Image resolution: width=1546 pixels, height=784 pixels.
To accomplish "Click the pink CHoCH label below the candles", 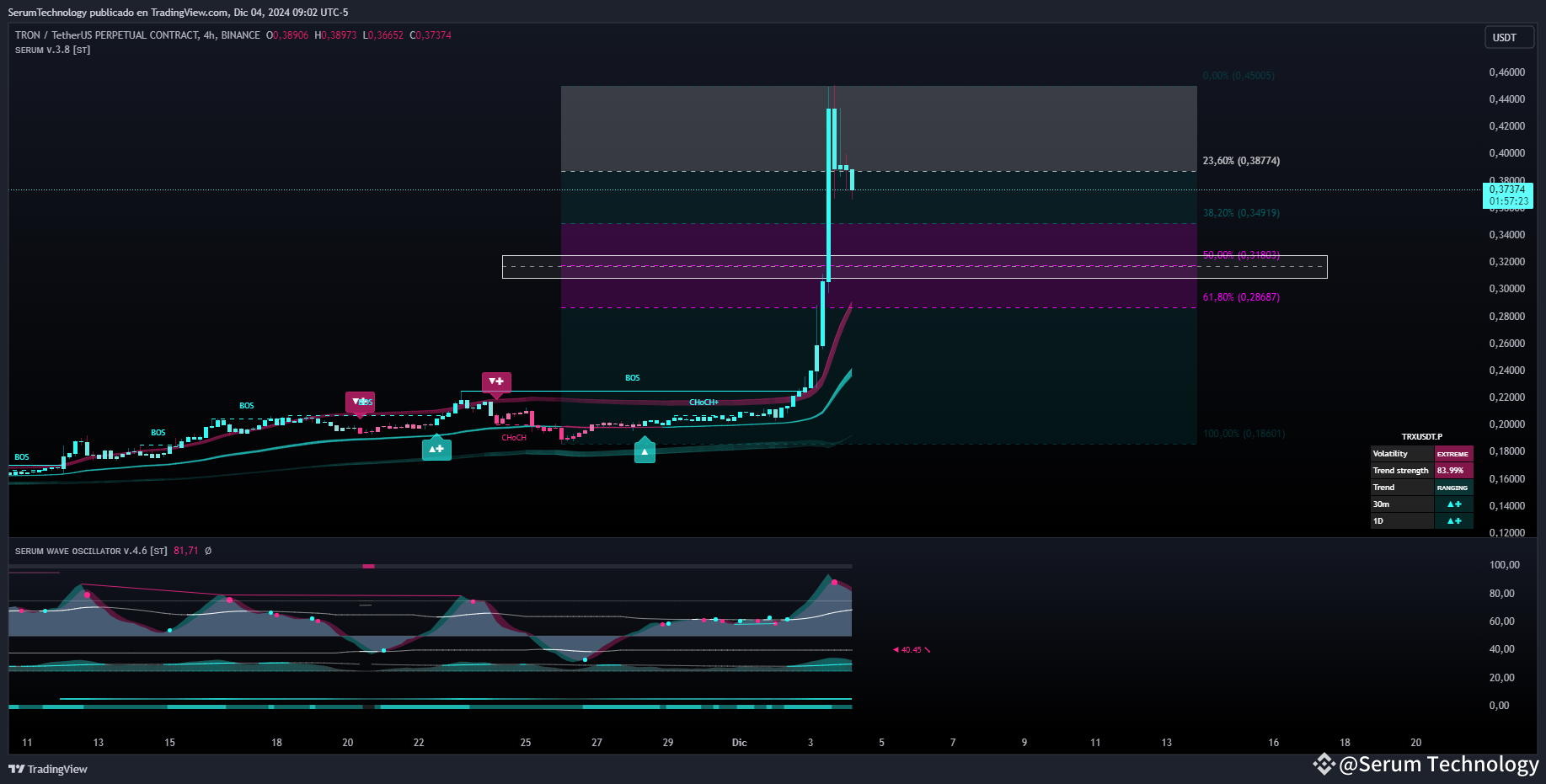I will pyautogui.click(x=514, y=438).
